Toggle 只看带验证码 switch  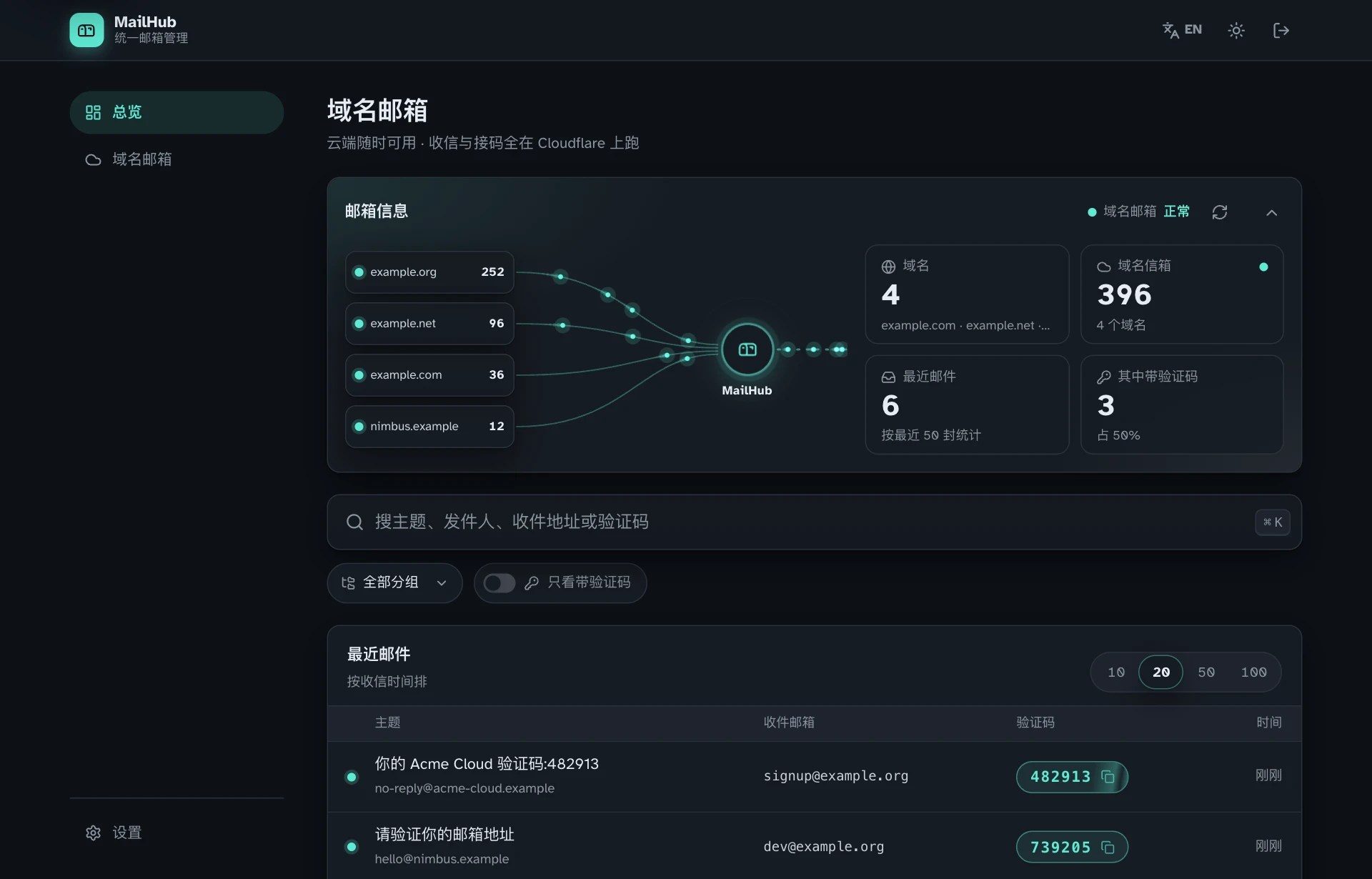[x=499, y=583]
